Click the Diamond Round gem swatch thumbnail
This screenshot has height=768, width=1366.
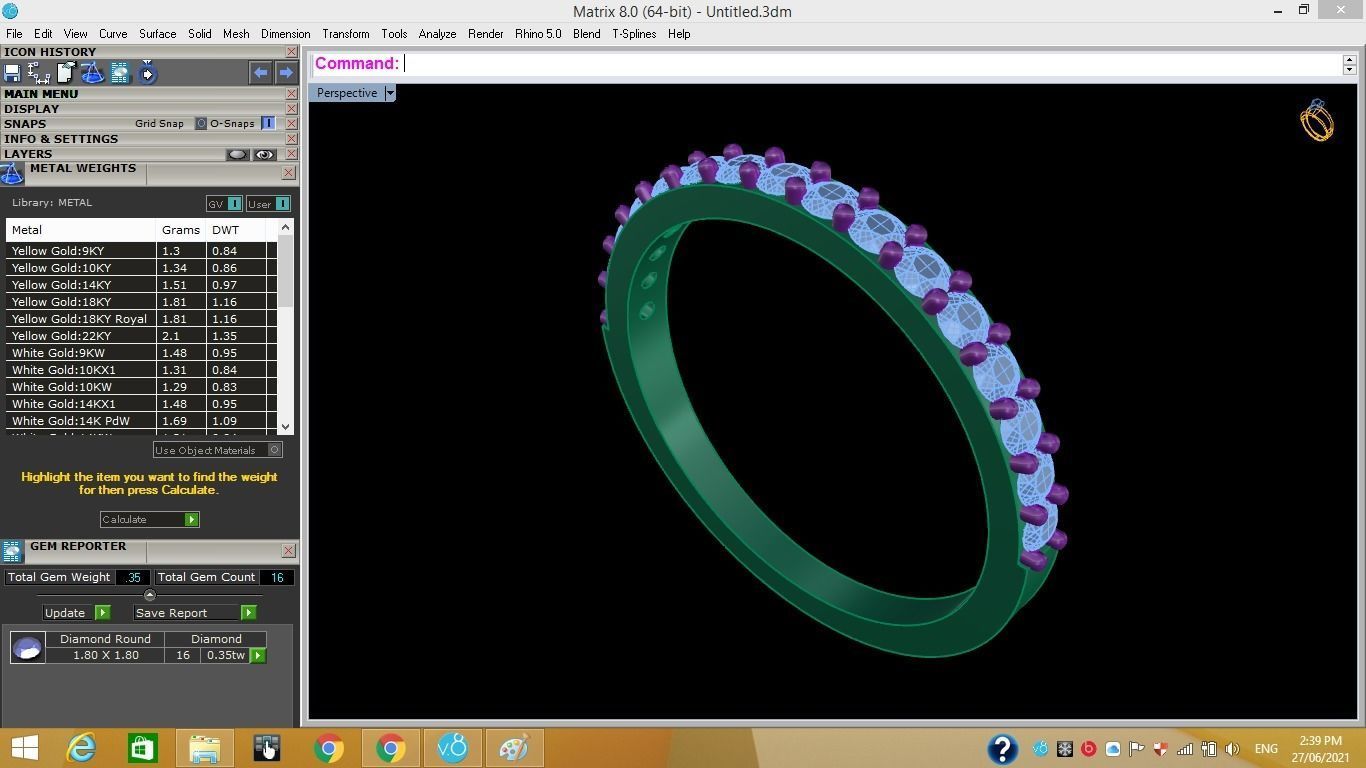click(x=27, y=648)
